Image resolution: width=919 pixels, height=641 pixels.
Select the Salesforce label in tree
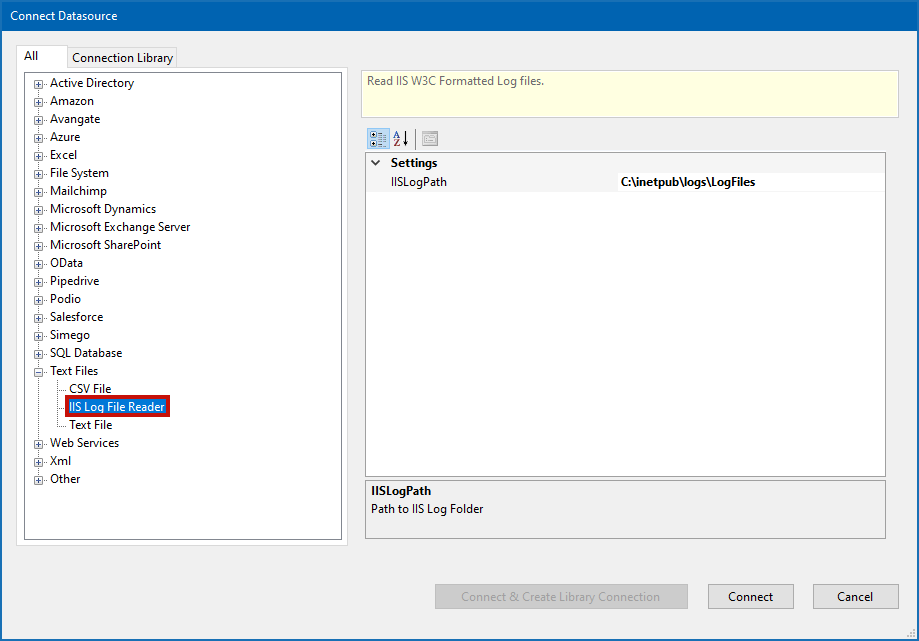tap(76, 317)
